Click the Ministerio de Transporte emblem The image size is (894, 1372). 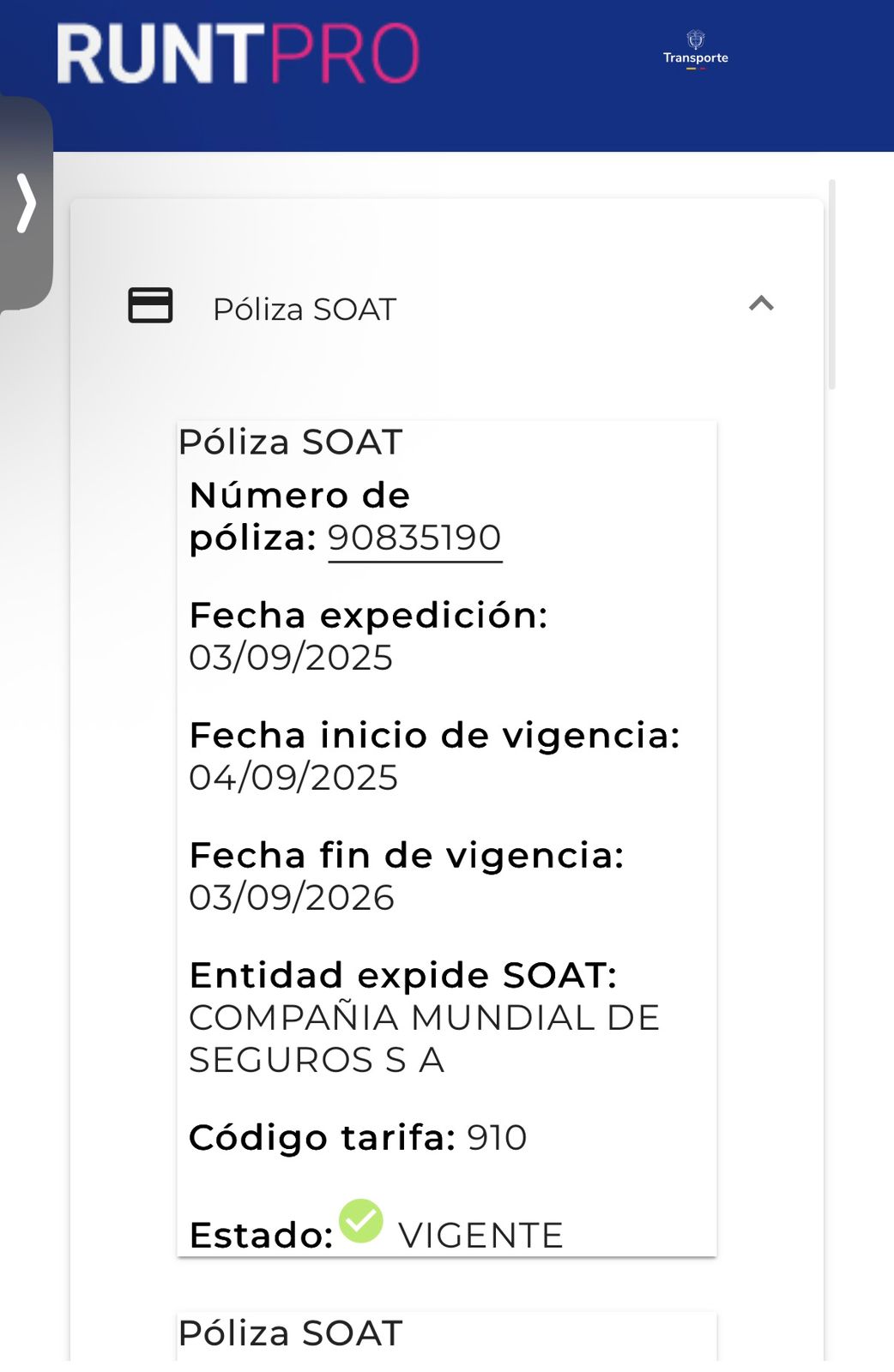point(695,50)
